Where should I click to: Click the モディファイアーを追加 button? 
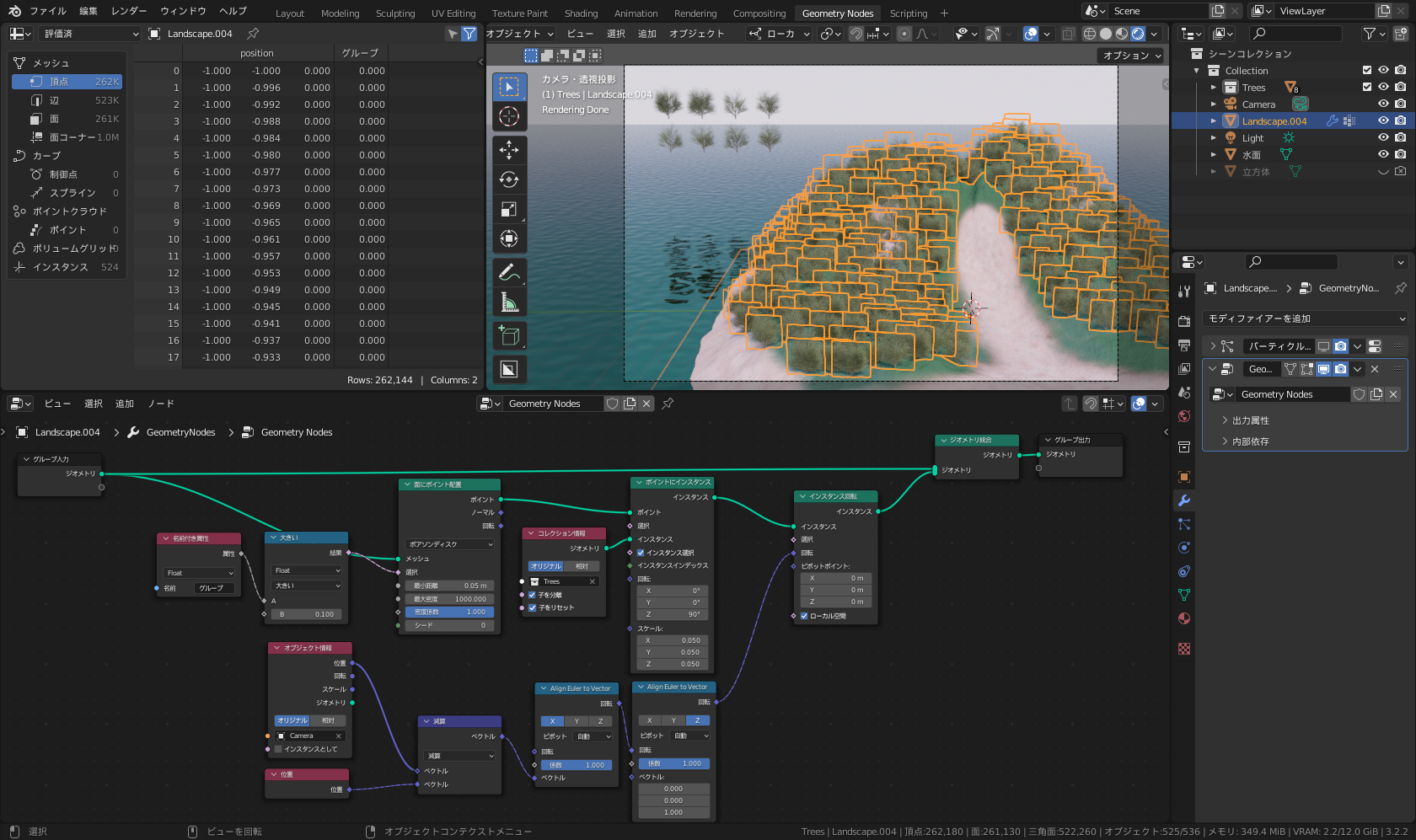pos(1305,318)
